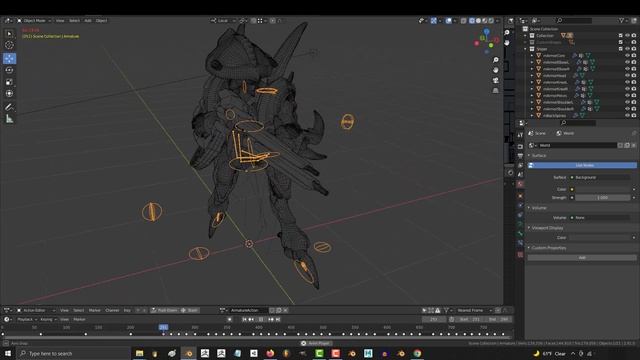Click the play animation button
640x360 pixels.
coord(261,320)
